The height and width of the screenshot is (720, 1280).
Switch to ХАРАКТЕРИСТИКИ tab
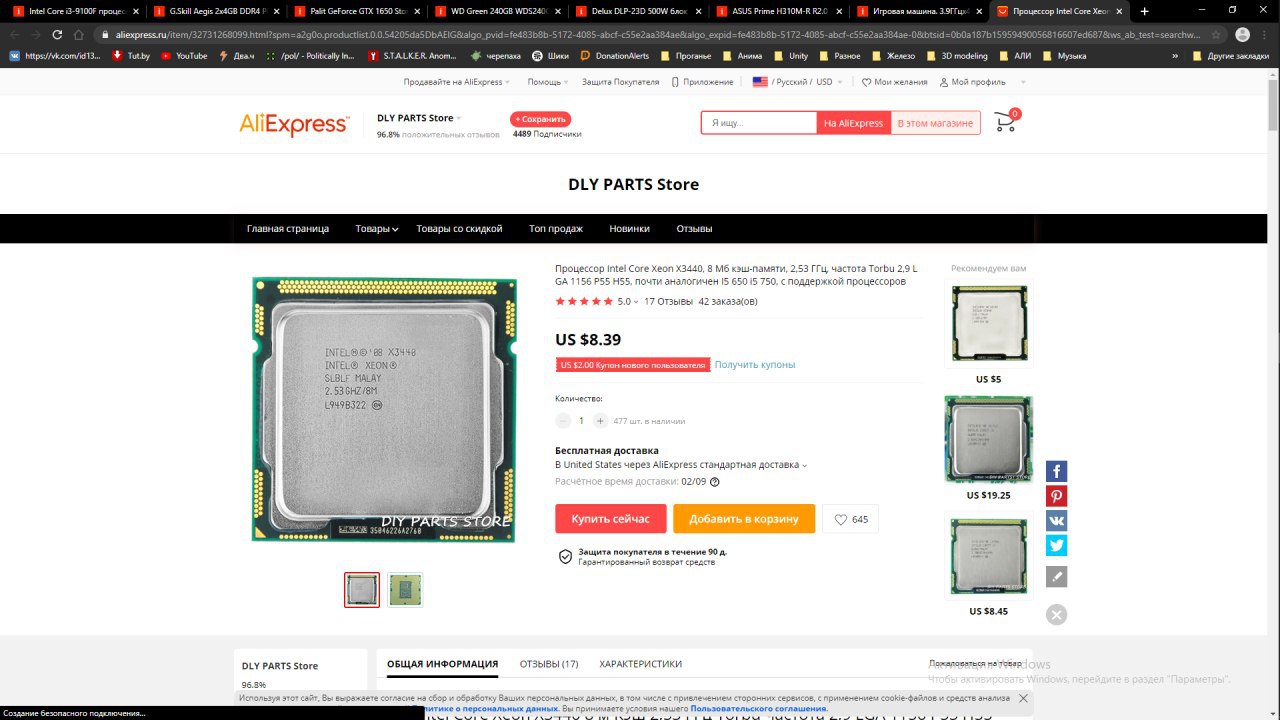click(x=640, y=664)
